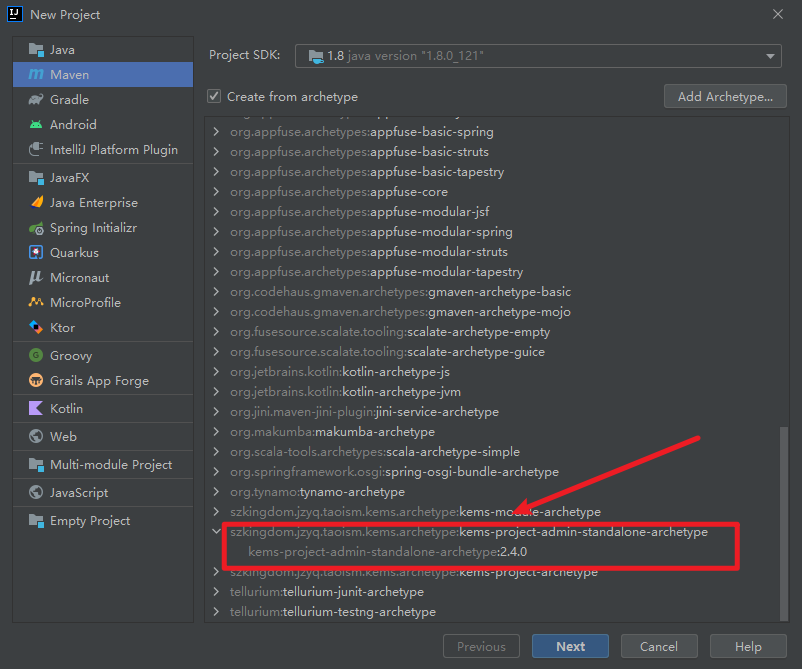Select tellurium-testng-archetype row

tap(333, 612)
